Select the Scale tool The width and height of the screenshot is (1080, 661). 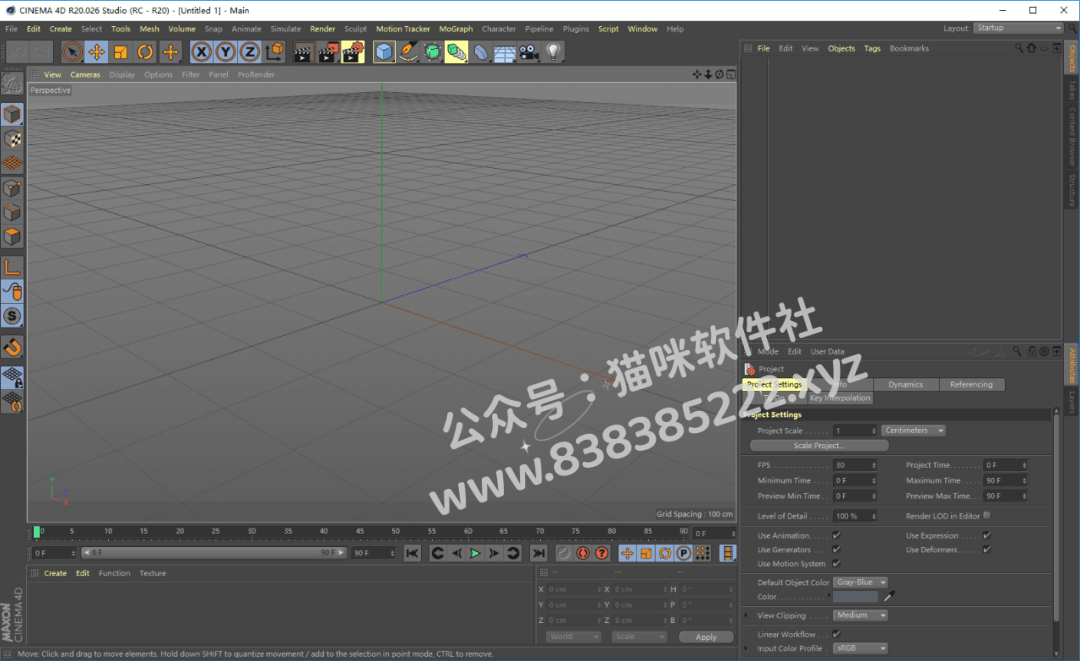[121, 52]
